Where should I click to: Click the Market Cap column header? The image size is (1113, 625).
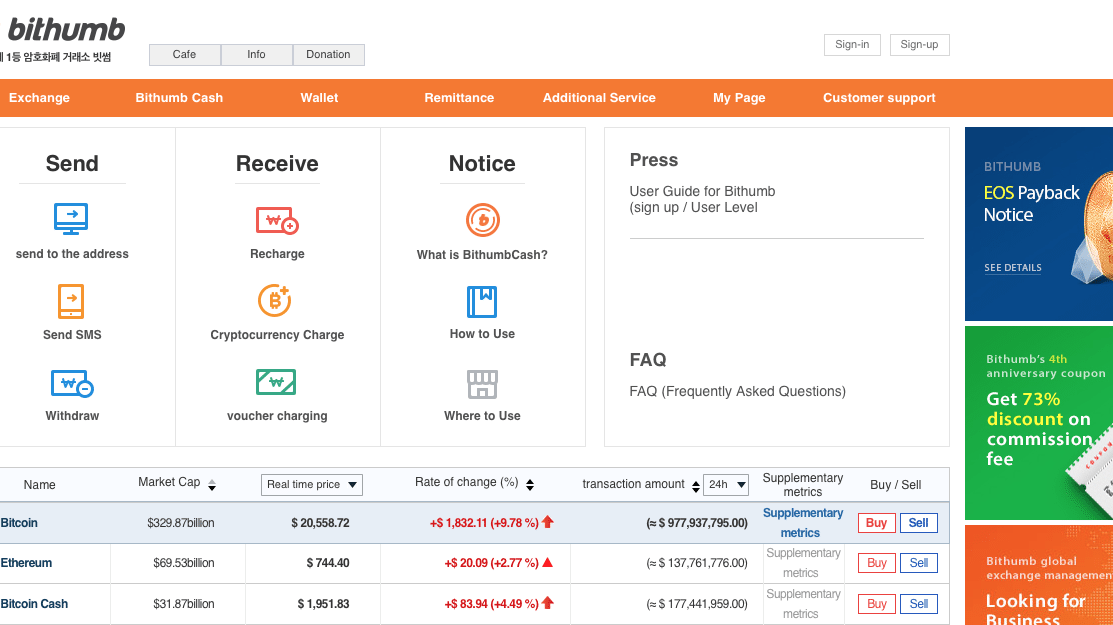[169, 482]
